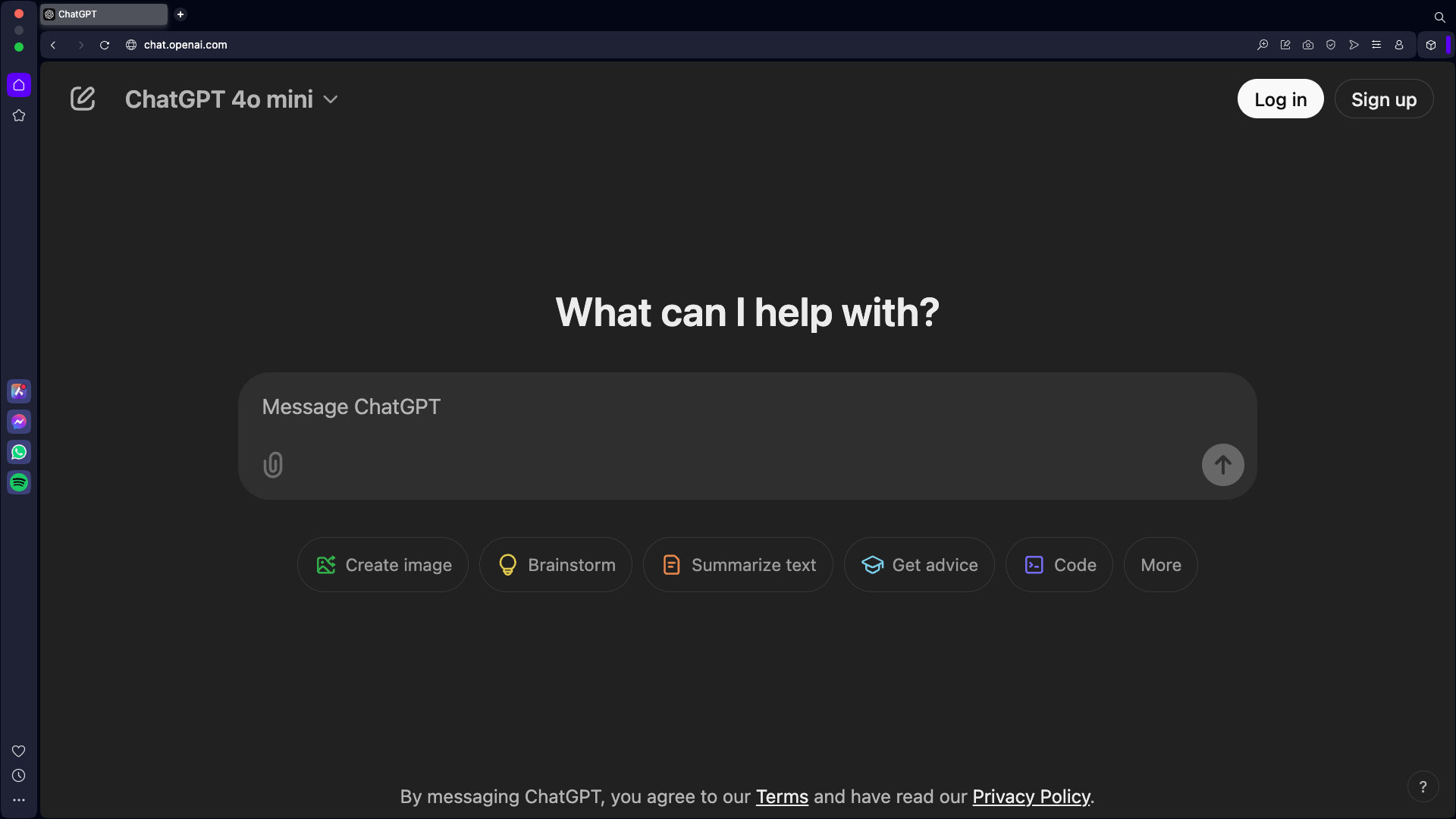Choose the Code suggestion chip

tap(1059, 565)
